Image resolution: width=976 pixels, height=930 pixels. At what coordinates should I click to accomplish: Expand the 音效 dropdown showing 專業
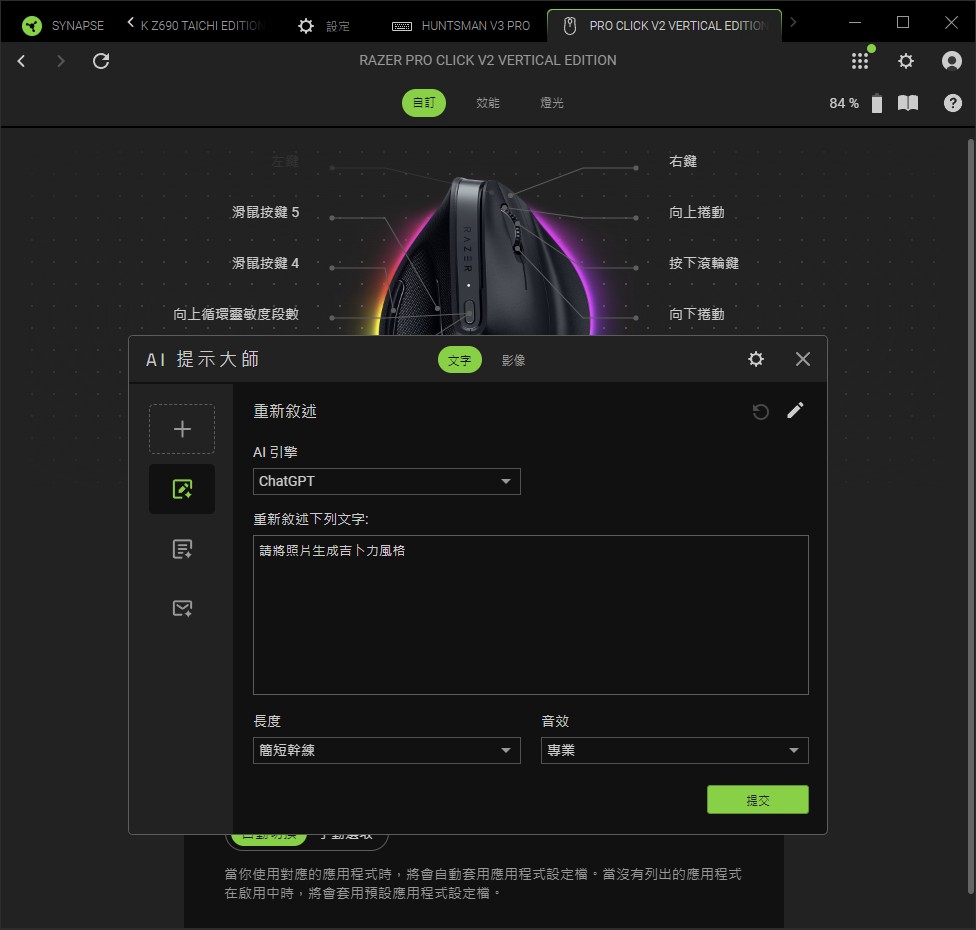pyautogui.click(x=675, y=750)
